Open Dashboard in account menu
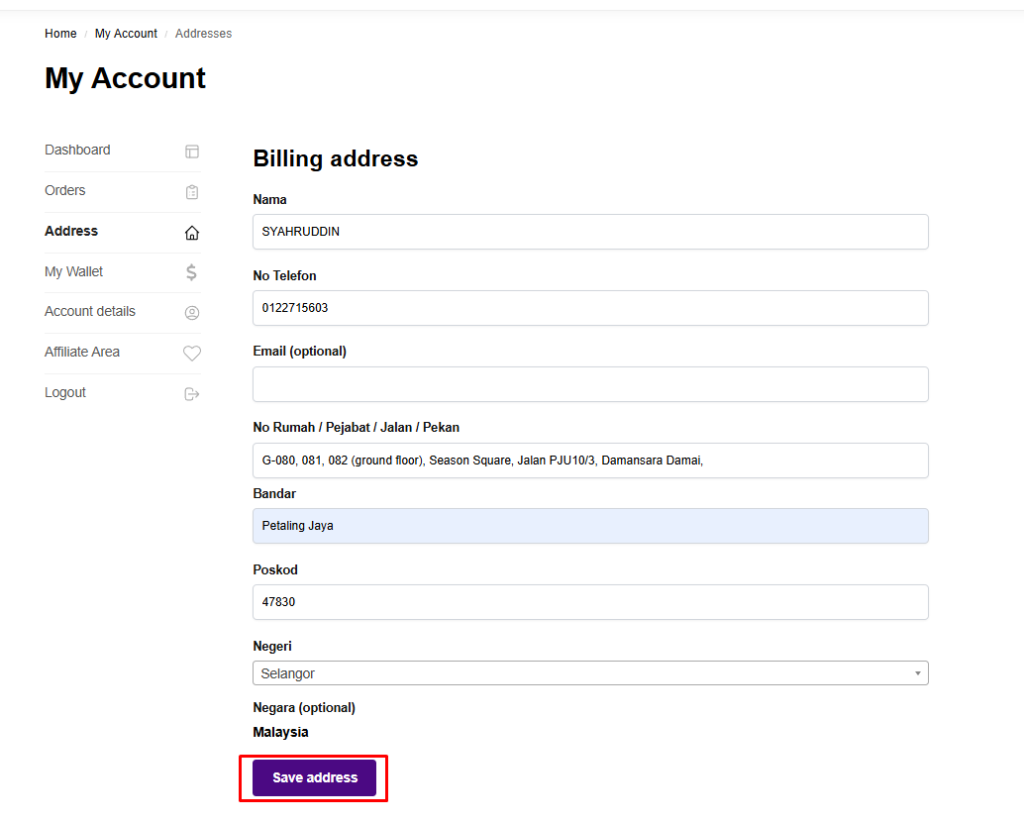 coord(78,150)
